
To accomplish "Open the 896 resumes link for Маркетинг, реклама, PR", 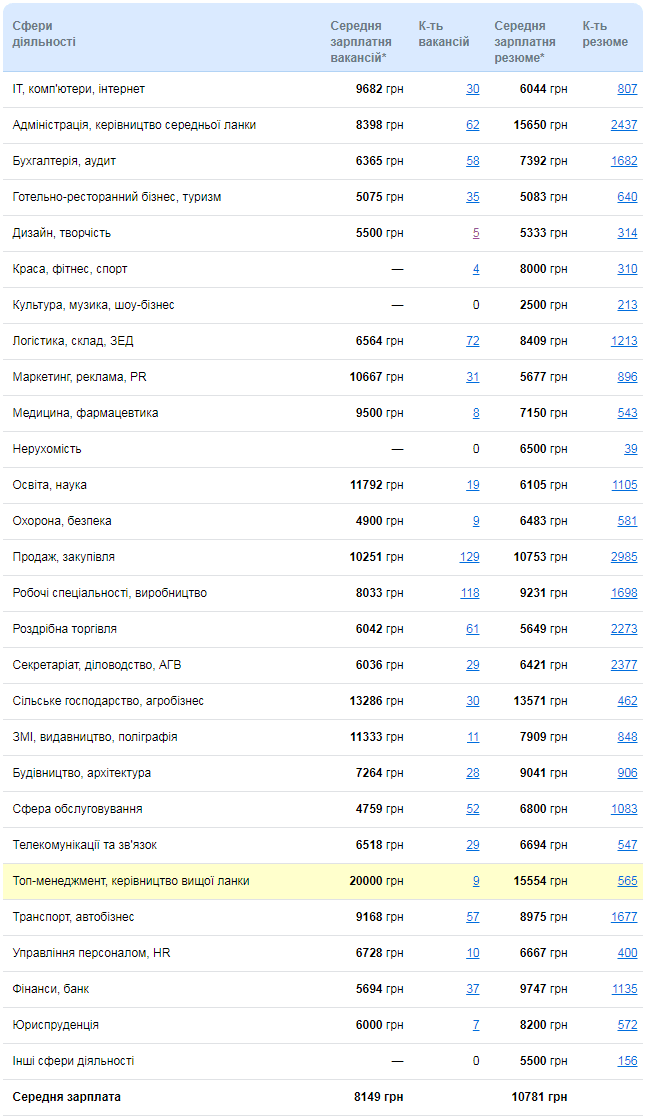I will [x=627, y=377].
